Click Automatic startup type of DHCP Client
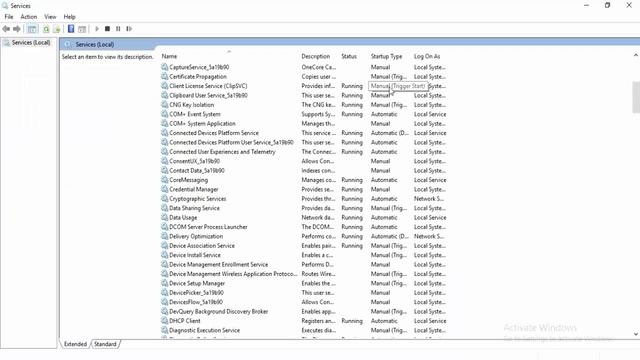640x360 pixels. [384, 321]
